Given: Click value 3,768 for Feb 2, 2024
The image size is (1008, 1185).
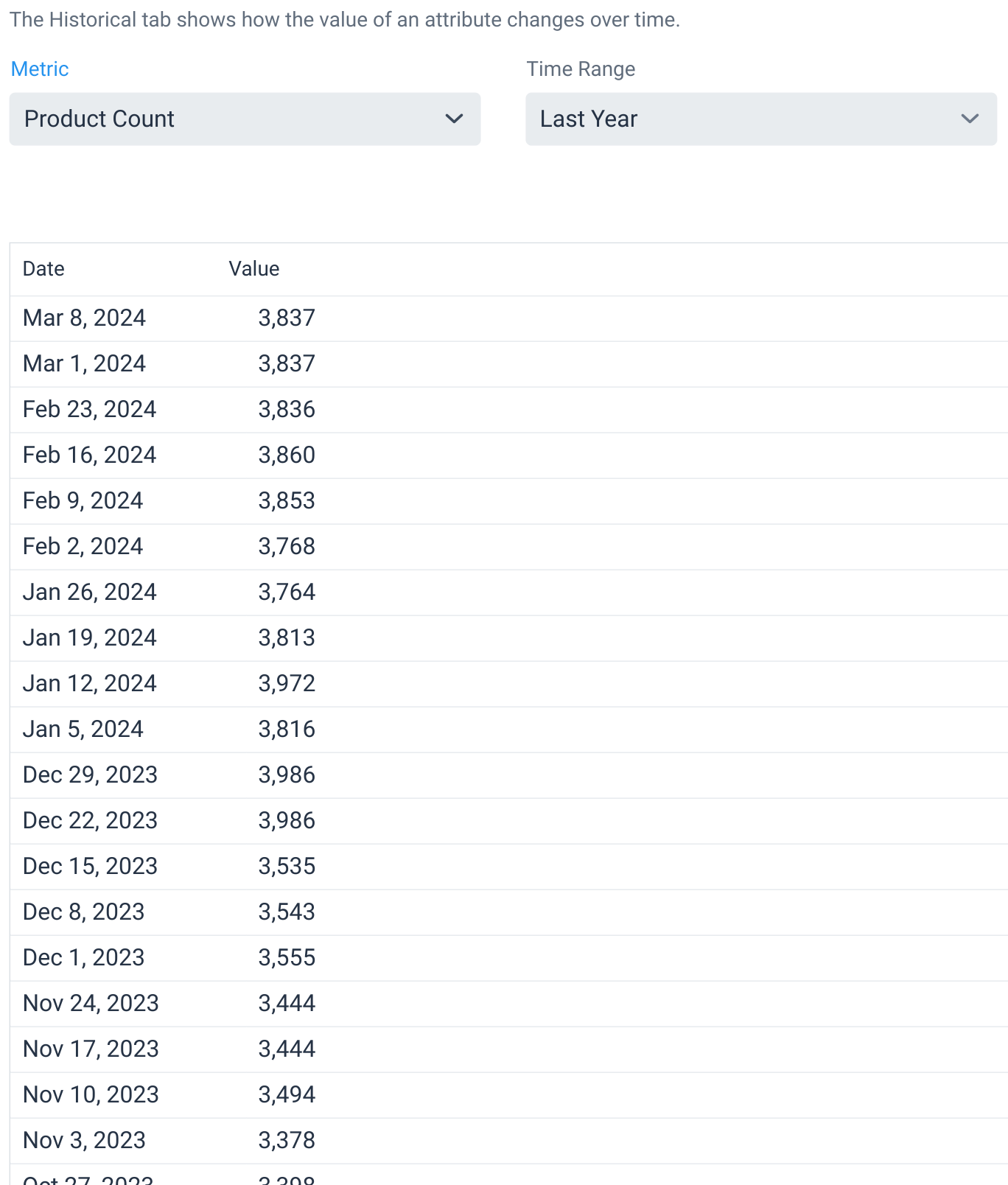Looking at the screenshot, I should point(287,547).
